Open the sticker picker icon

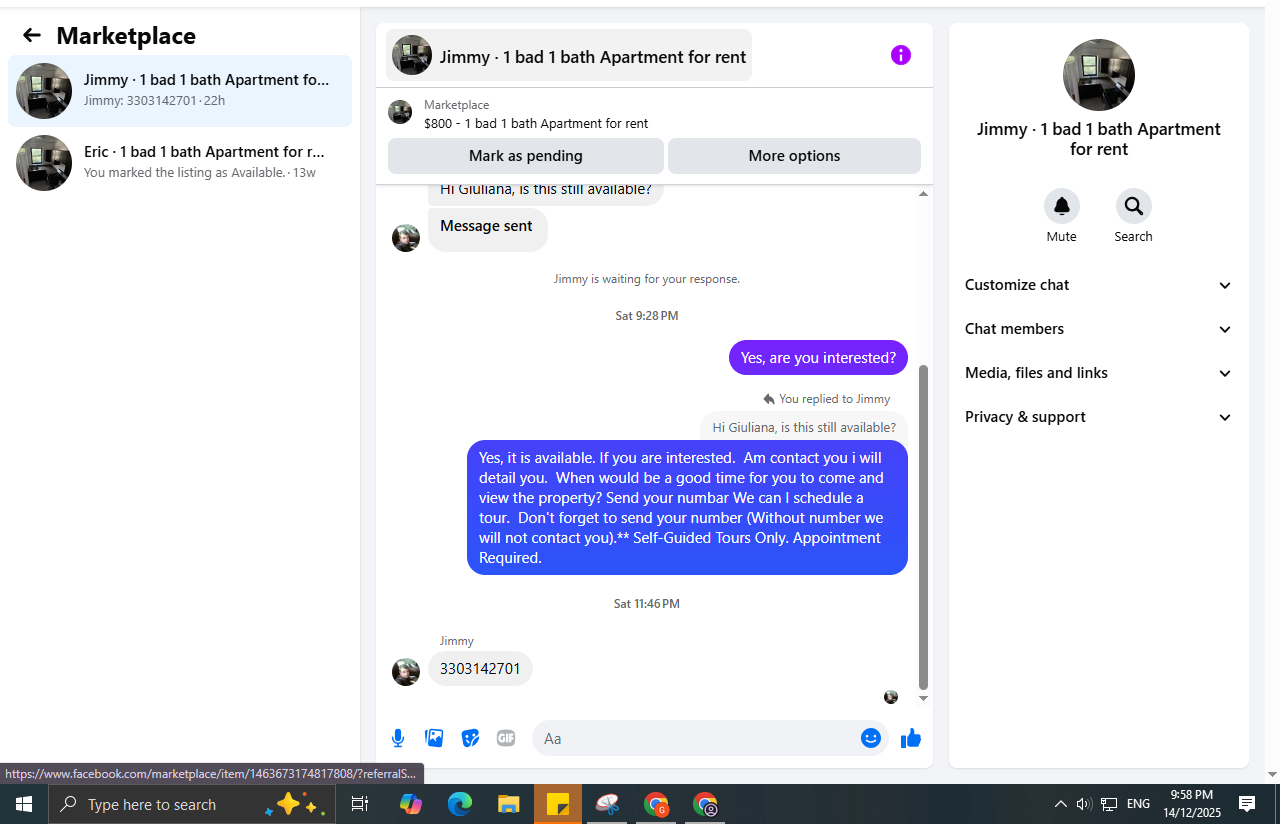(x=470, y=738)
